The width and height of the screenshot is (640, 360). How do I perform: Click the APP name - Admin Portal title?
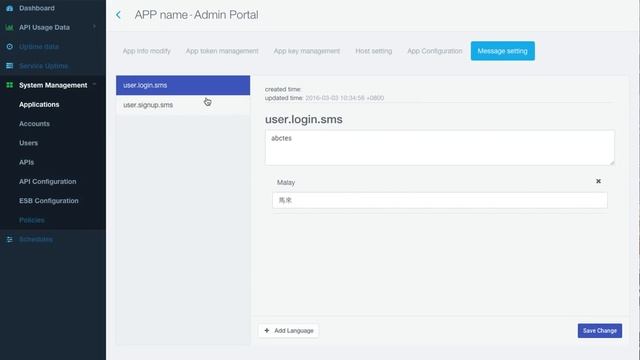(x=196, y=15)
